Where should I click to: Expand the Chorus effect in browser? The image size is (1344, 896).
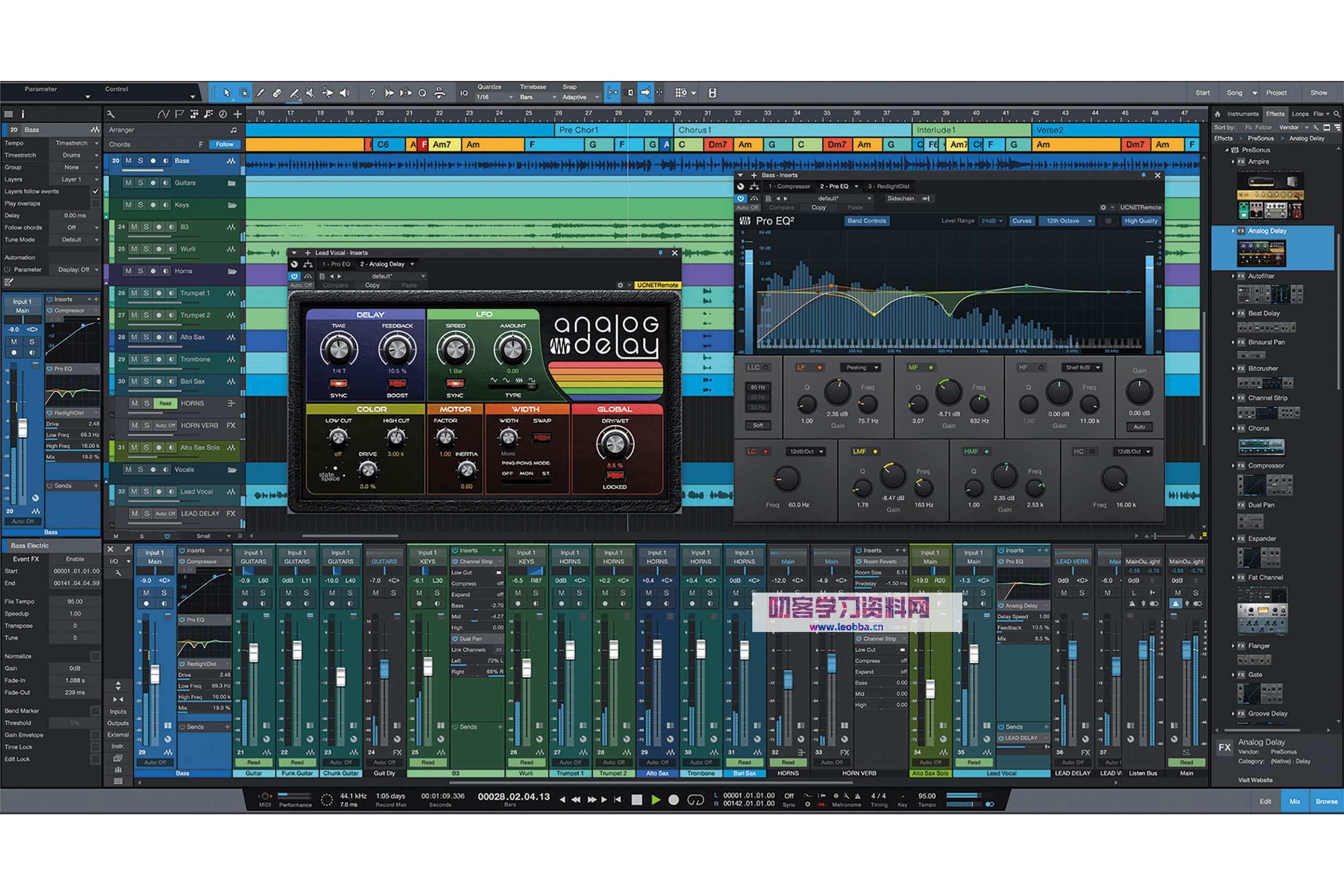pos(1233,428)
